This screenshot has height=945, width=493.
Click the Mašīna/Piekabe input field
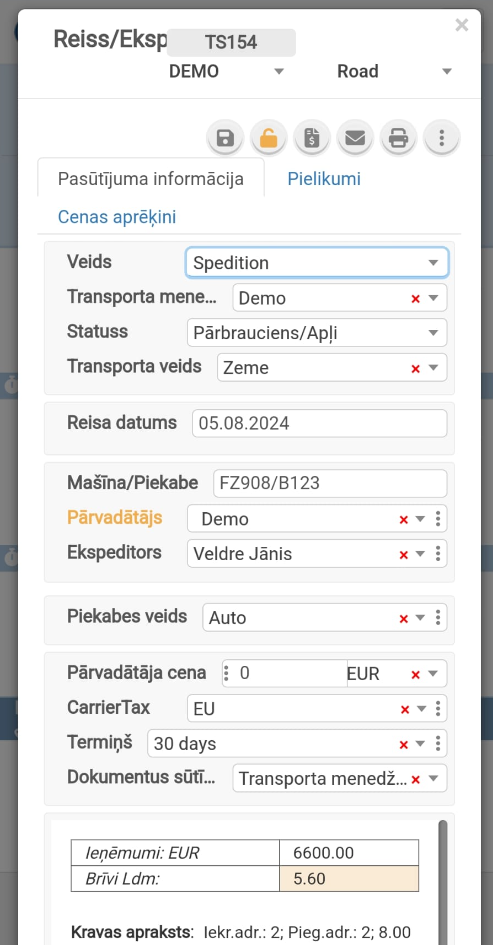[330, 483]
